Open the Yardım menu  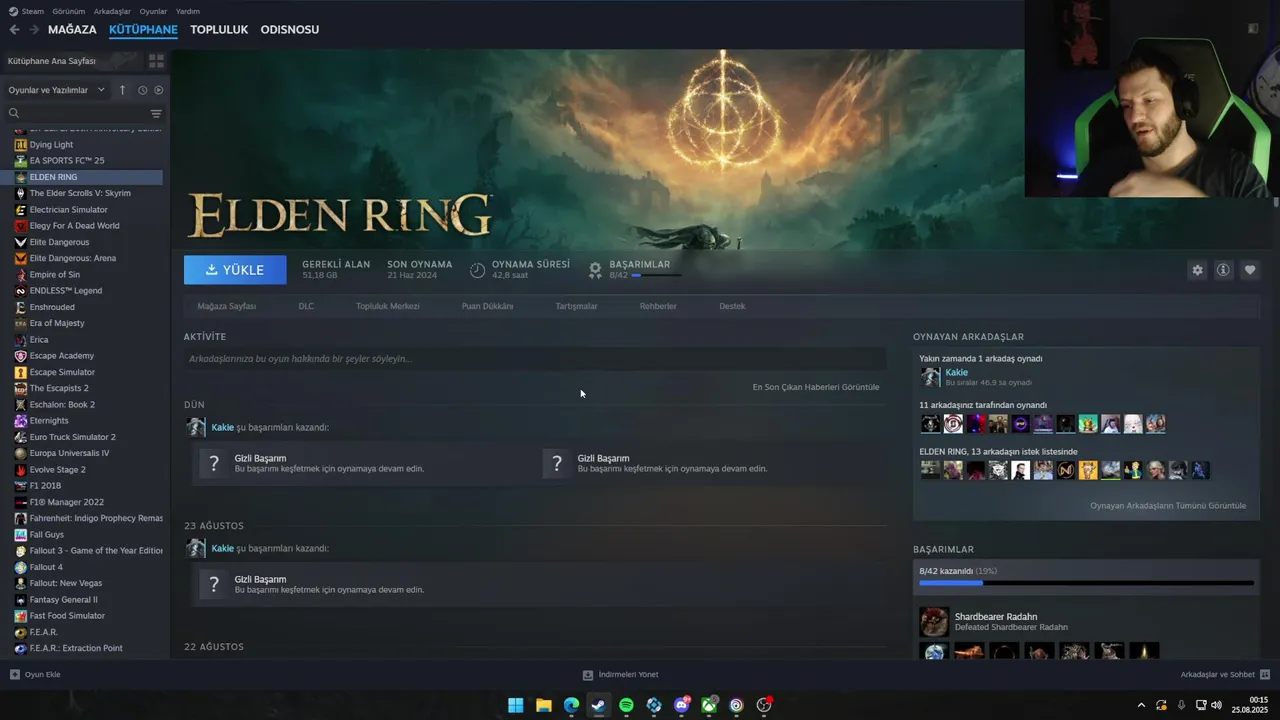point(188,11)
